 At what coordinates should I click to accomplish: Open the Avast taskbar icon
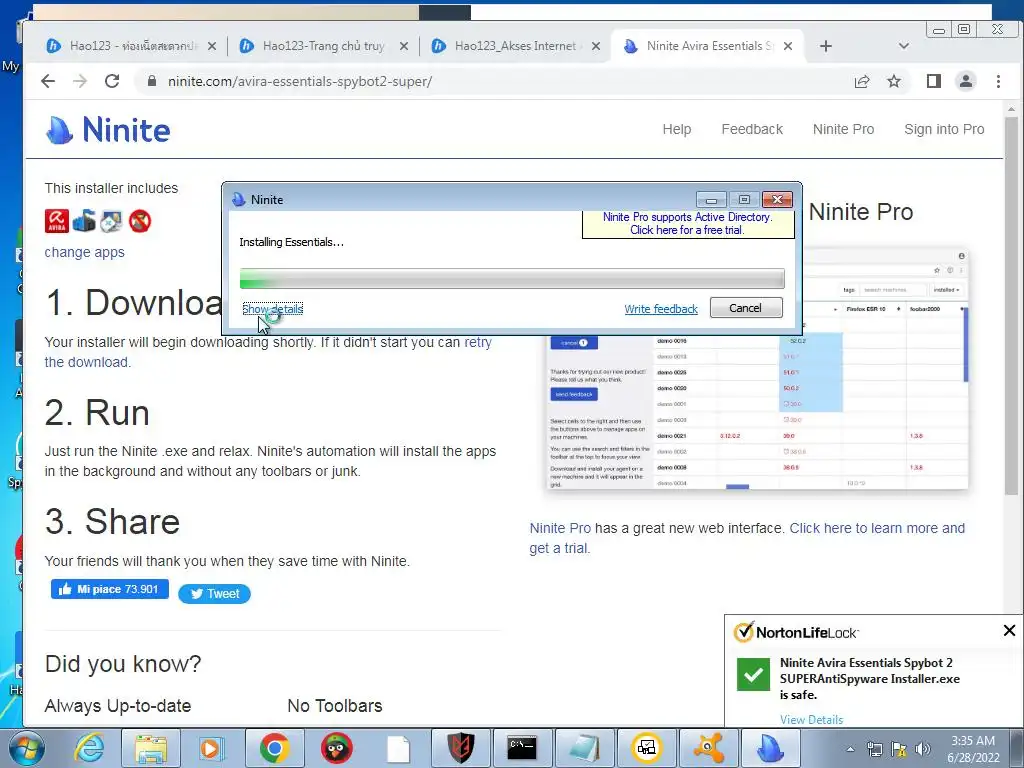point(708,748)
